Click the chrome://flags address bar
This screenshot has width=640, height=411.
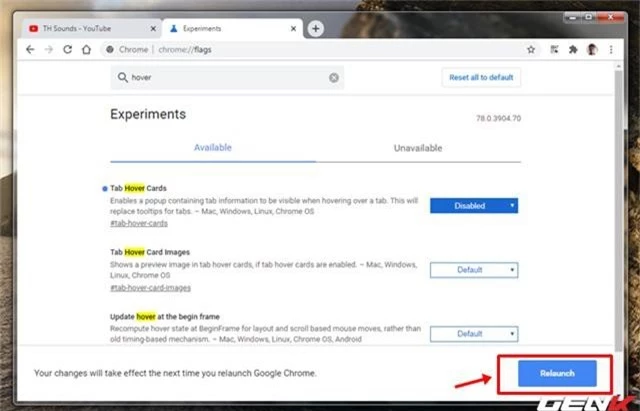[320, 49]
